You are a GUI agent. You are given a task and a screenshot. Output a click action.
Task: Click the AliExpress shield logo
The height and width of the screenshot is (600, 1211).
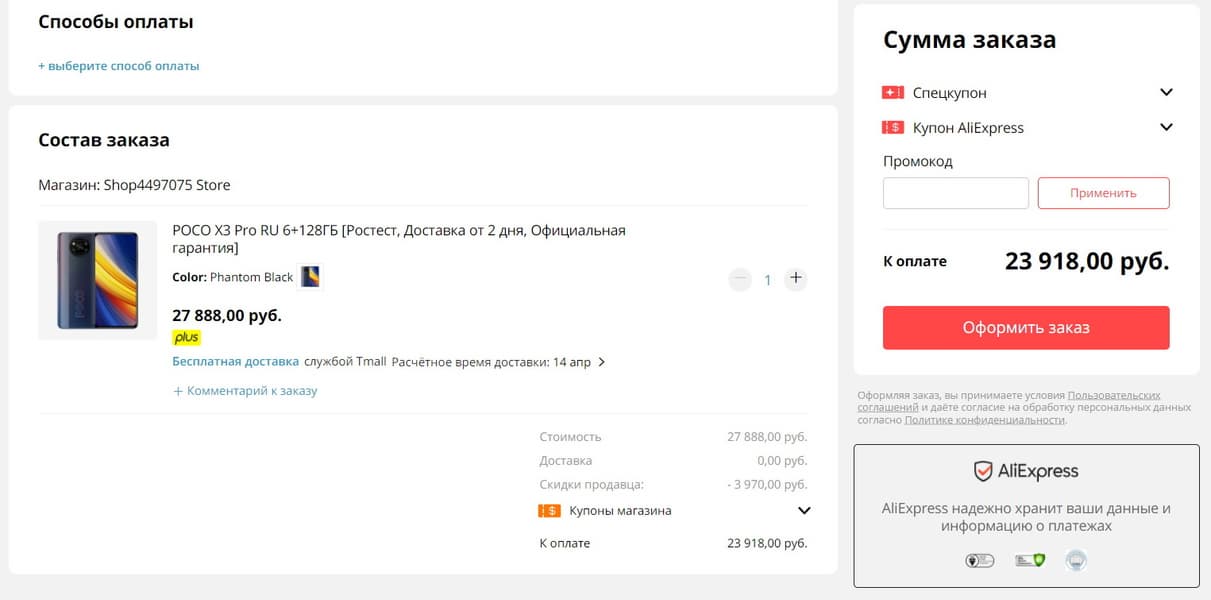983,471
